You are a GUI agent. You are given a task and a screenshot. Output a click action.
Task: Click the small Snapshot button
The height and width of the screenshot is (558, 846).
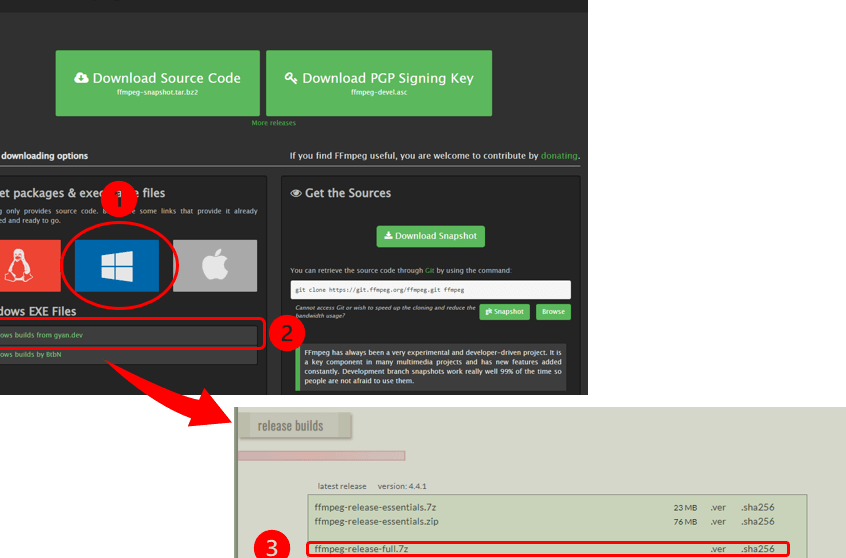point(504,312)
